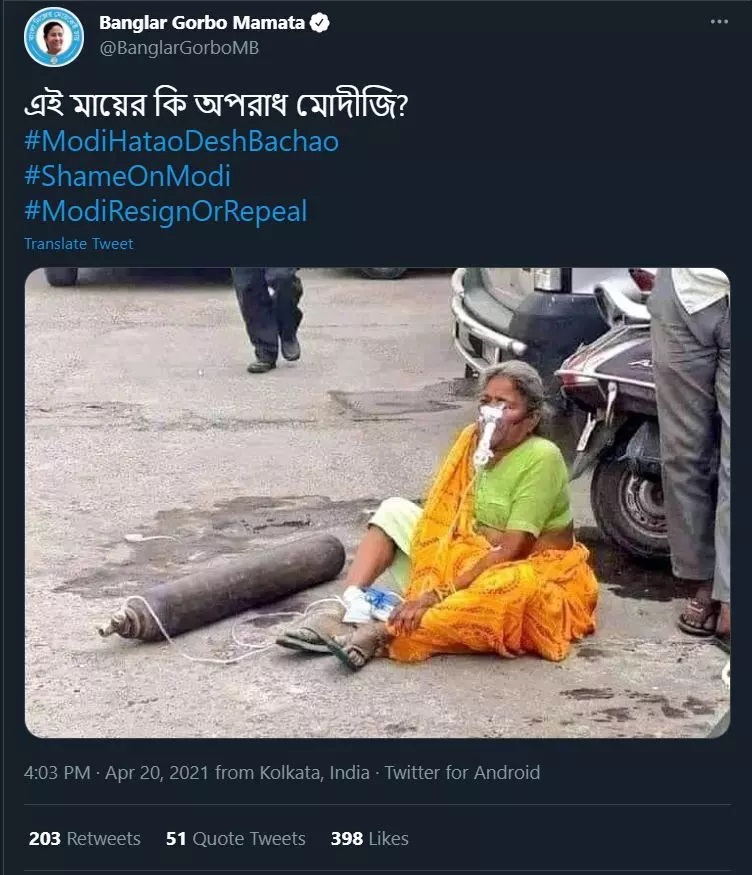Open the #ShameOnModi hashtag
This screenshot has height=875, width=752.
coord(127,176)
